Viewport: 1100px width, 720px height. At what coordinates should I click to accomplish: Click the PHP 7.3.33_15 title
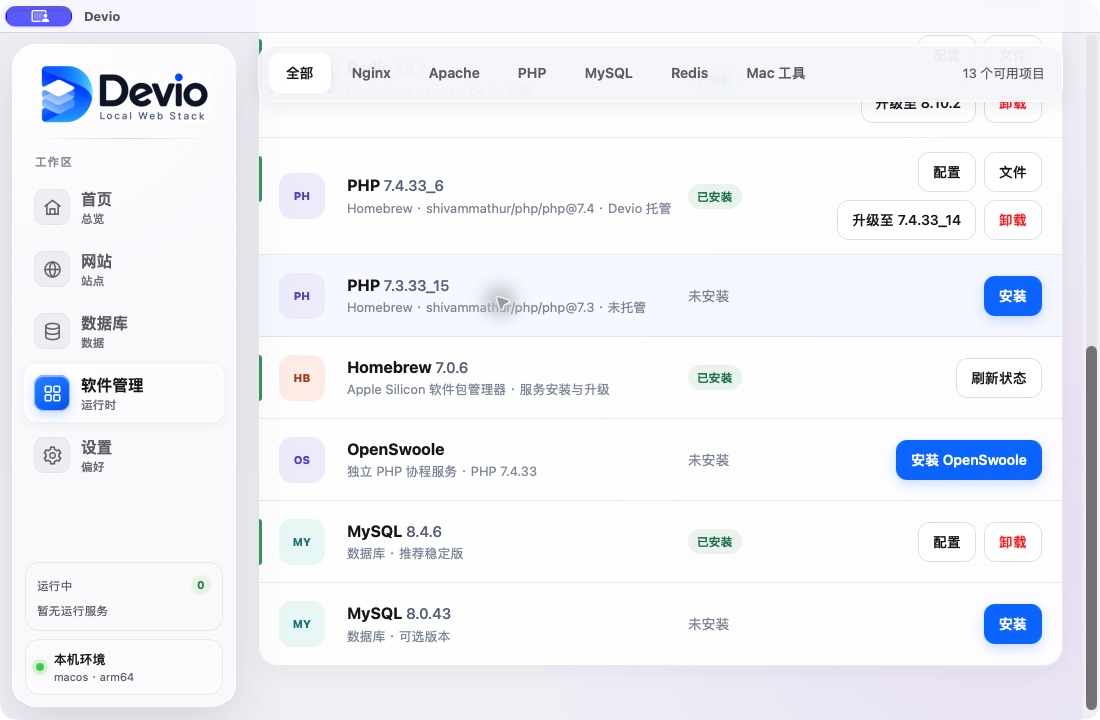coord(398,286)
